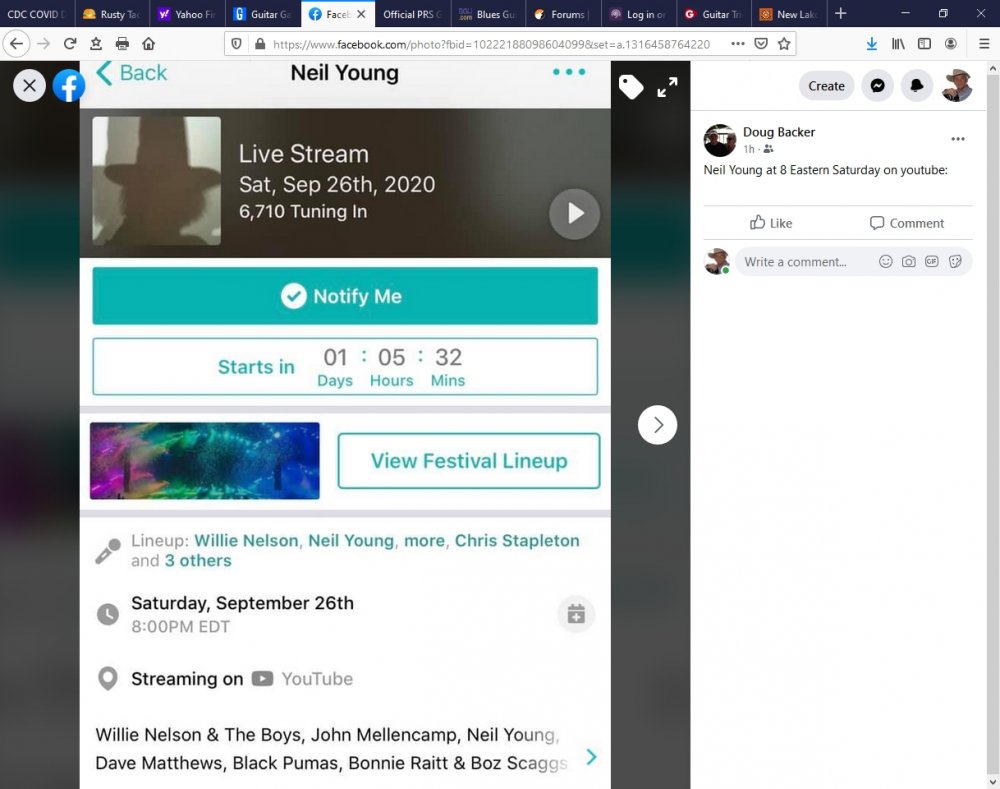This screenshot has height=789, width=1000.
Task: Click the three-dots menu beside Neil Young
Action: (569, 72)
